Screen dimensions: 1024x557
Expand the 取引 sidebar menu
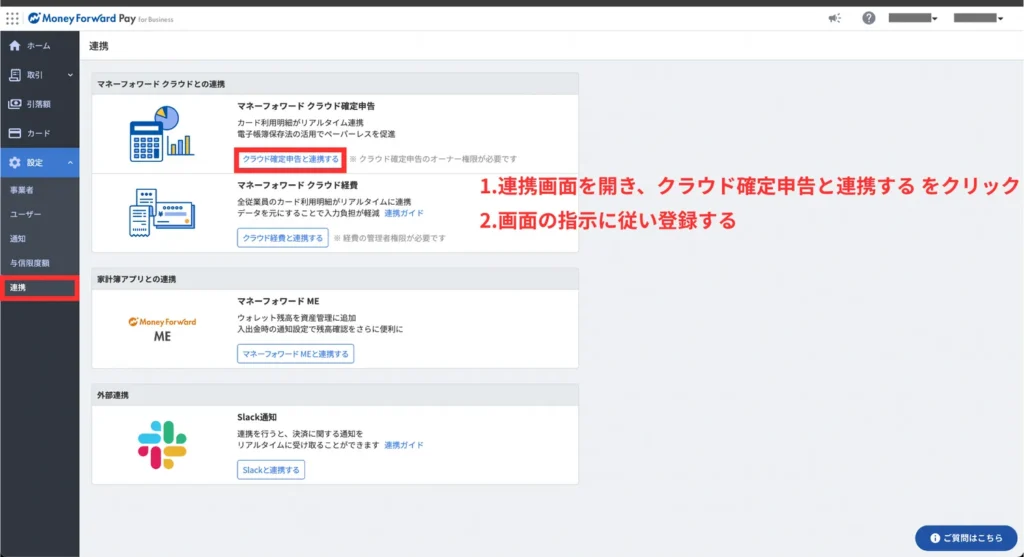coord(39,75)
